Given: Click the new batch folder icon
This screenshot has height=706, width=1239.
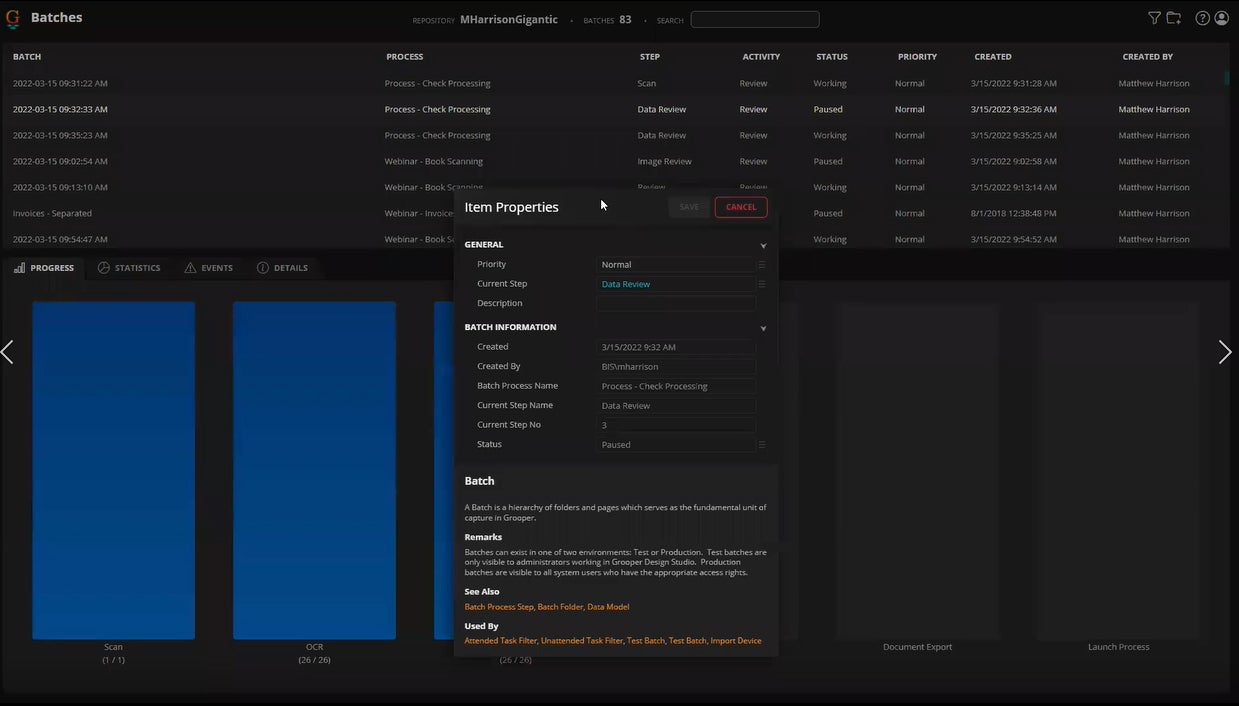Looking at the screenshot, I should tap(1173, 17).
